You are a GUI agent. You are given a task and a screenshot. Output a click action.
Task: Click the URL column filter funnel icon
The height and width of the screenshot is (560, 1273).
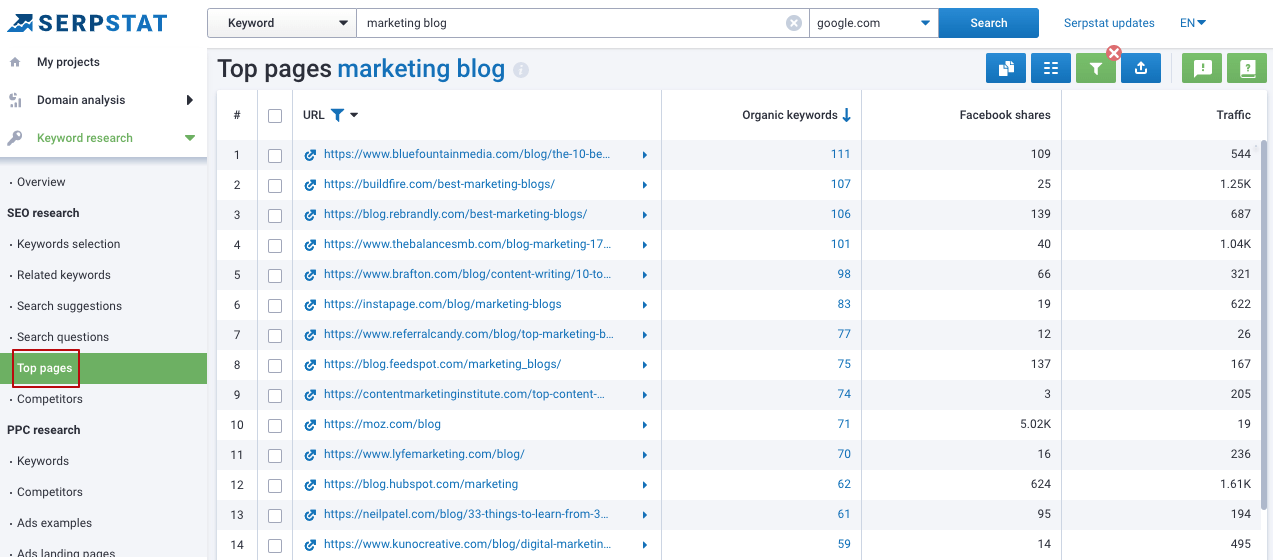point(338,115)
